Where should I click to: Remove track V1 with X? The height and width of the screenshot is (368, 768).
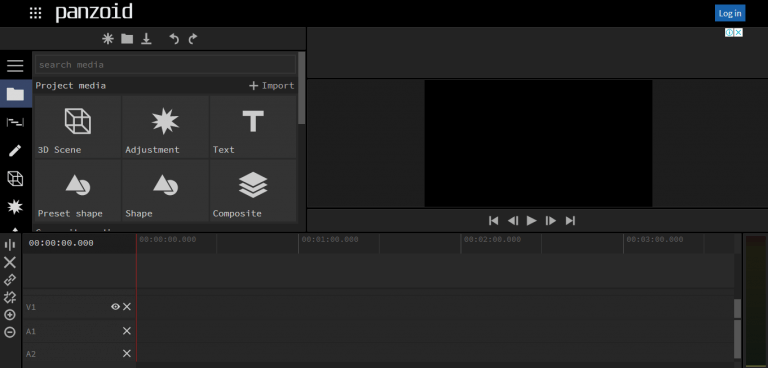(x=127, y=307)
